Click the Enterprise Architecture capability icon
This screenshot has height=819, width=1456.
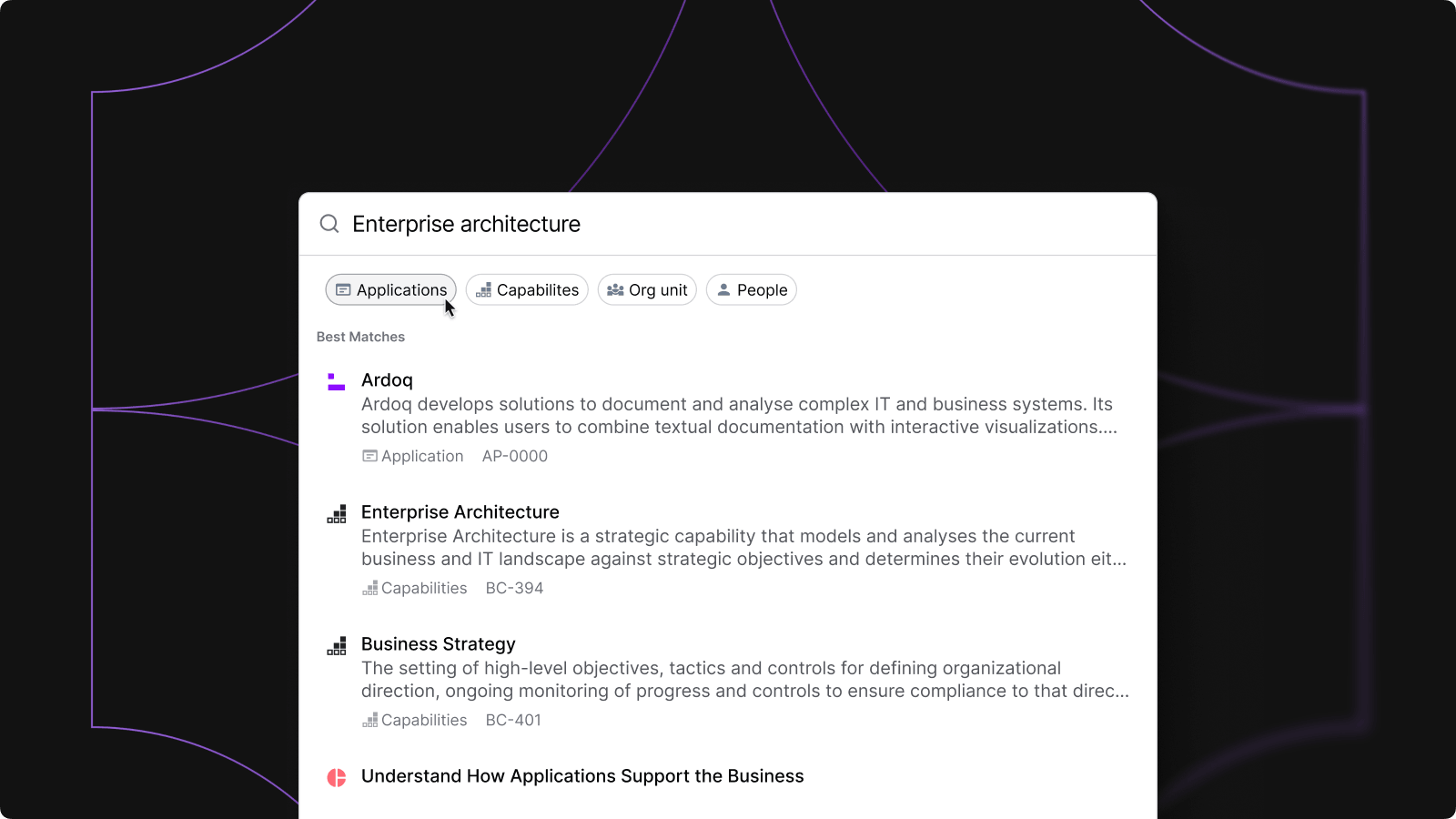click(x=337, y=514)
